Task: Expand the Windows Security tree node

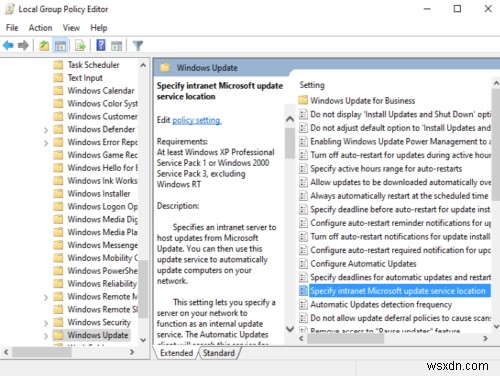Action: (x=46, y=323)
